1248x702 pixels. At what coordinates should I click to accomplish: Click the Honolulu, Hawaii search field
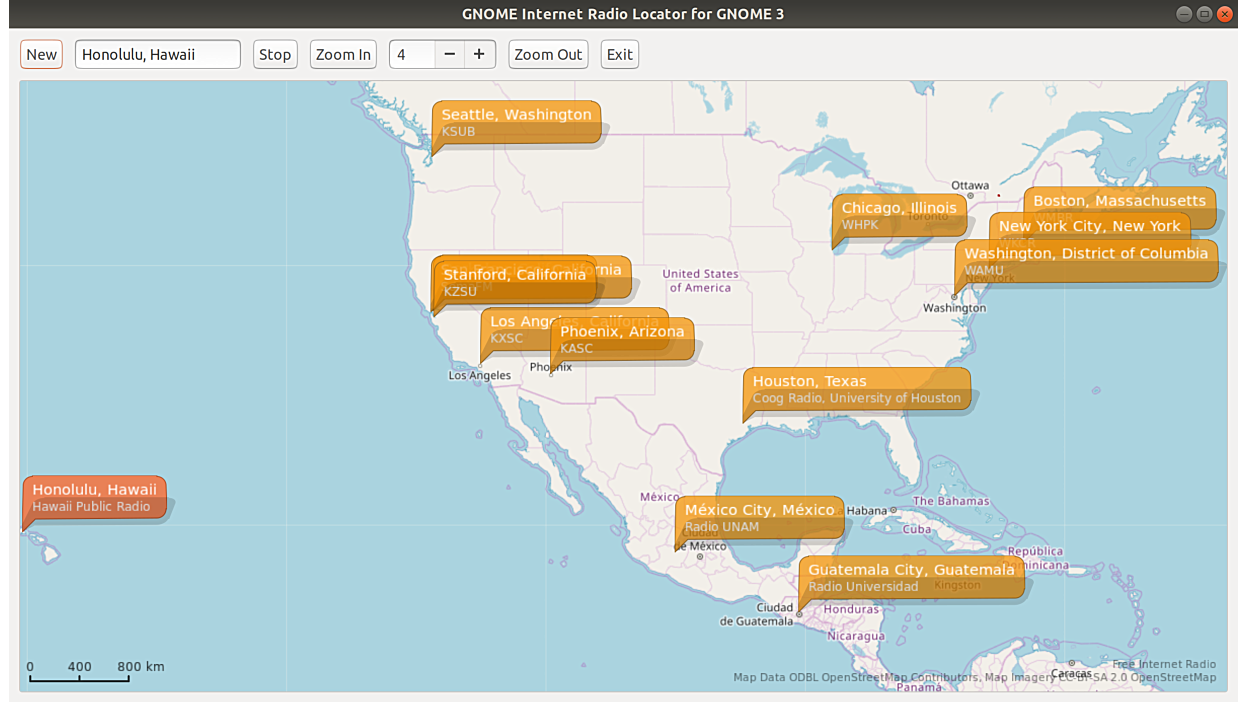click(157, 54)
